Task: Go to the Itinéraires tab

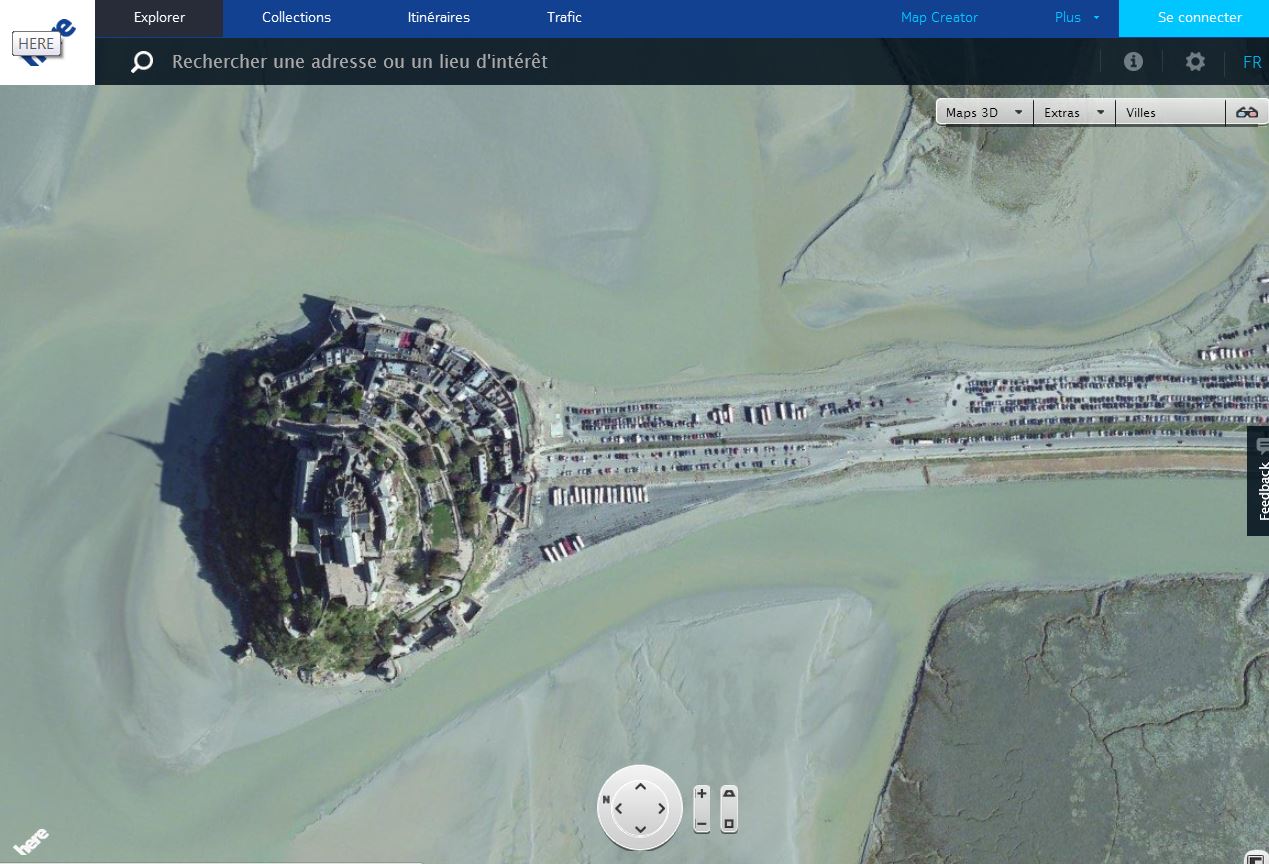Action: [x=439, y=17]
